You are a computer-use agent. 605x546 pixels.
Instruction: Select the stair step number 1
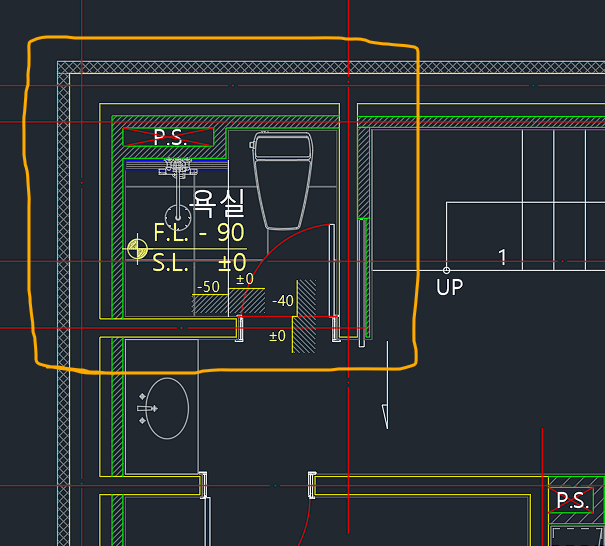pos(503,258)
